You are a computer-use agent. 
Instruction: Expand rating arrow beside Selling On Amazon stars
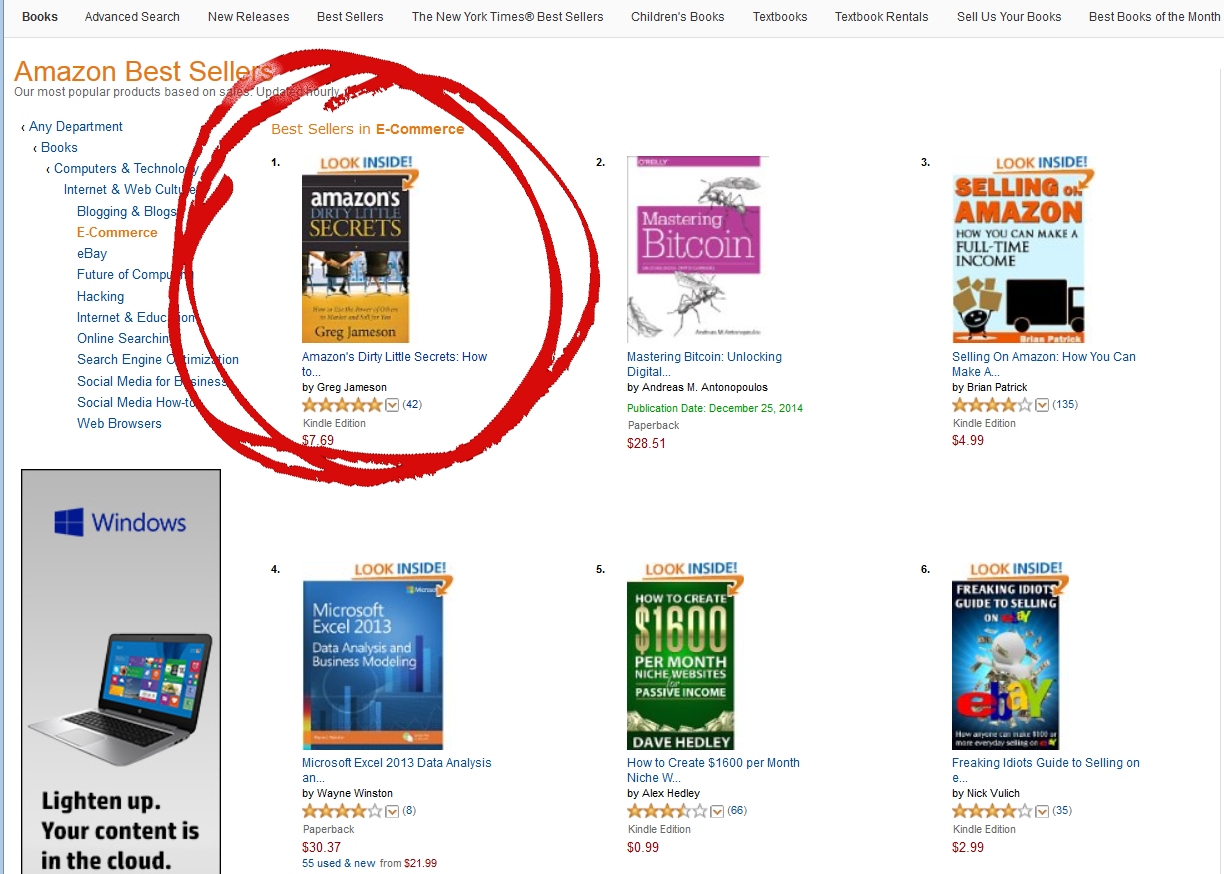[1042, 405]
